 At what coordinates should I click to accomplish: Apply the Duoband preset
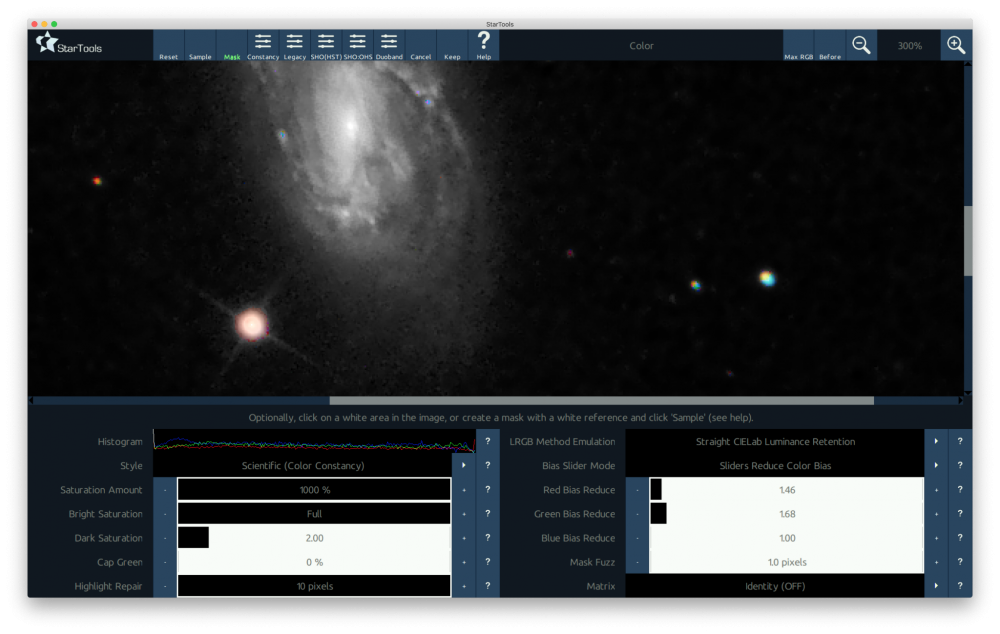389,45
